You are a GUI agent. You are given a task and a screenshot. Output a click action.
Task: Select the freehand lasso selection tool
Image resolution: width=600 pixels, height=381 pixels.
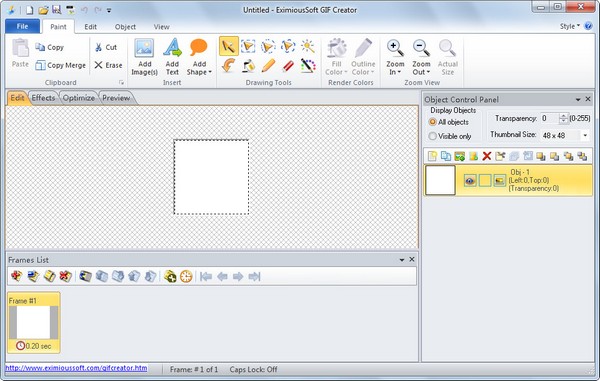click(x=288, y=47)
